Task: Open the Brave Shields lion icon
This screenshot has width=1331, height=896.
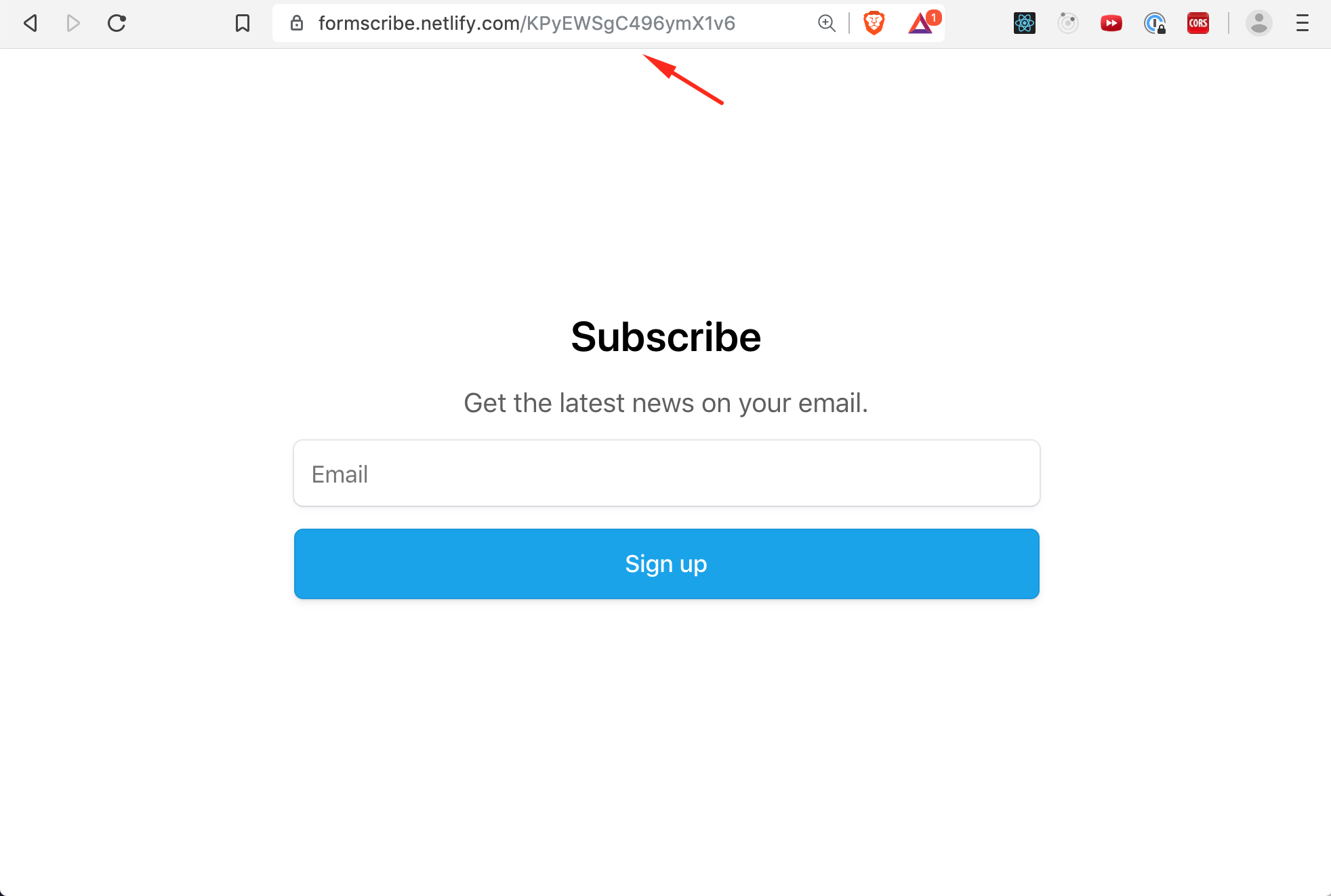Action: (x=874, y=24)
